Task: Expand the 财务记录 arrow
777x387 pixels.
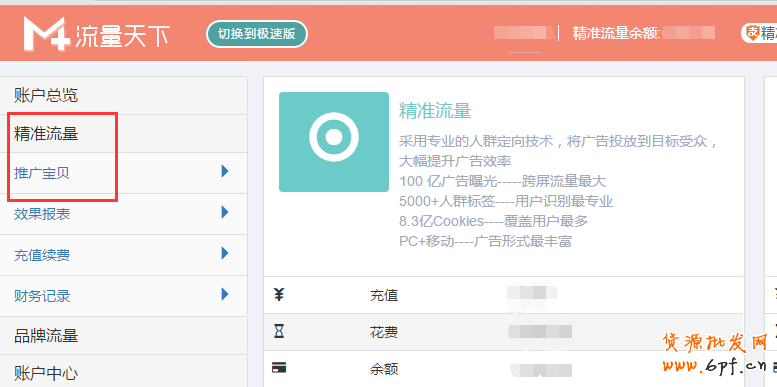Action: point(225,294)
